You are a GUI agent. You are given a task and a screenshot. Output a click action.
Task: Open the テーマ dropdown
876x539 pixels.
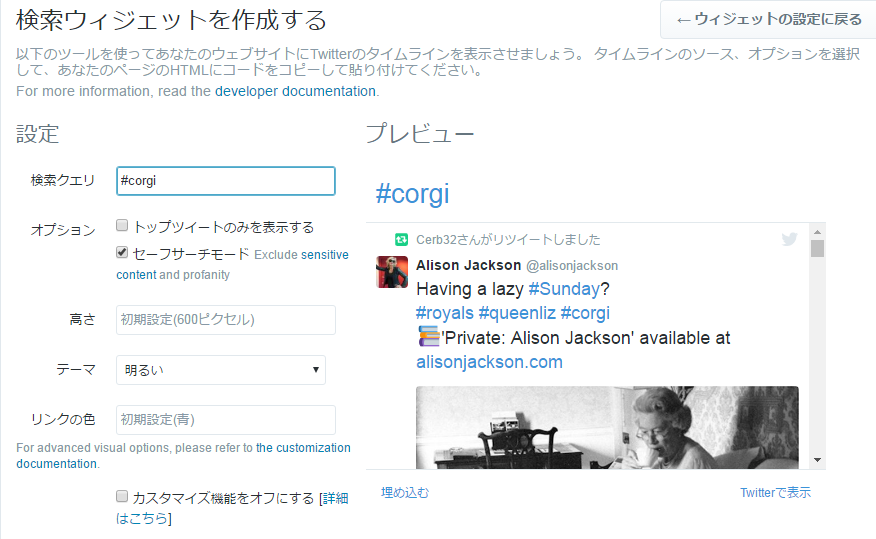[221, 370]
